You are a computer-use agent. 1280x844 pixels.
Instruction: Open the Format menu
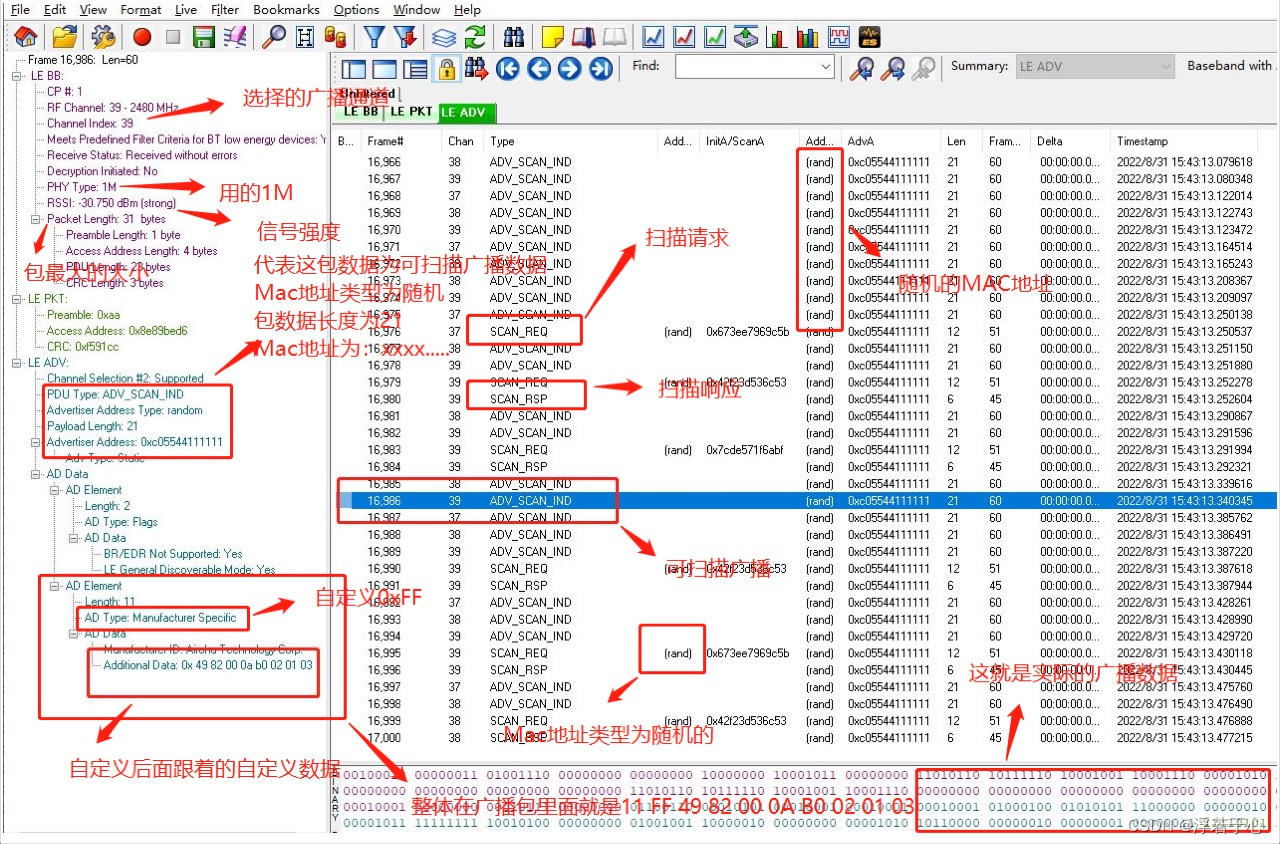pos(141,9)
